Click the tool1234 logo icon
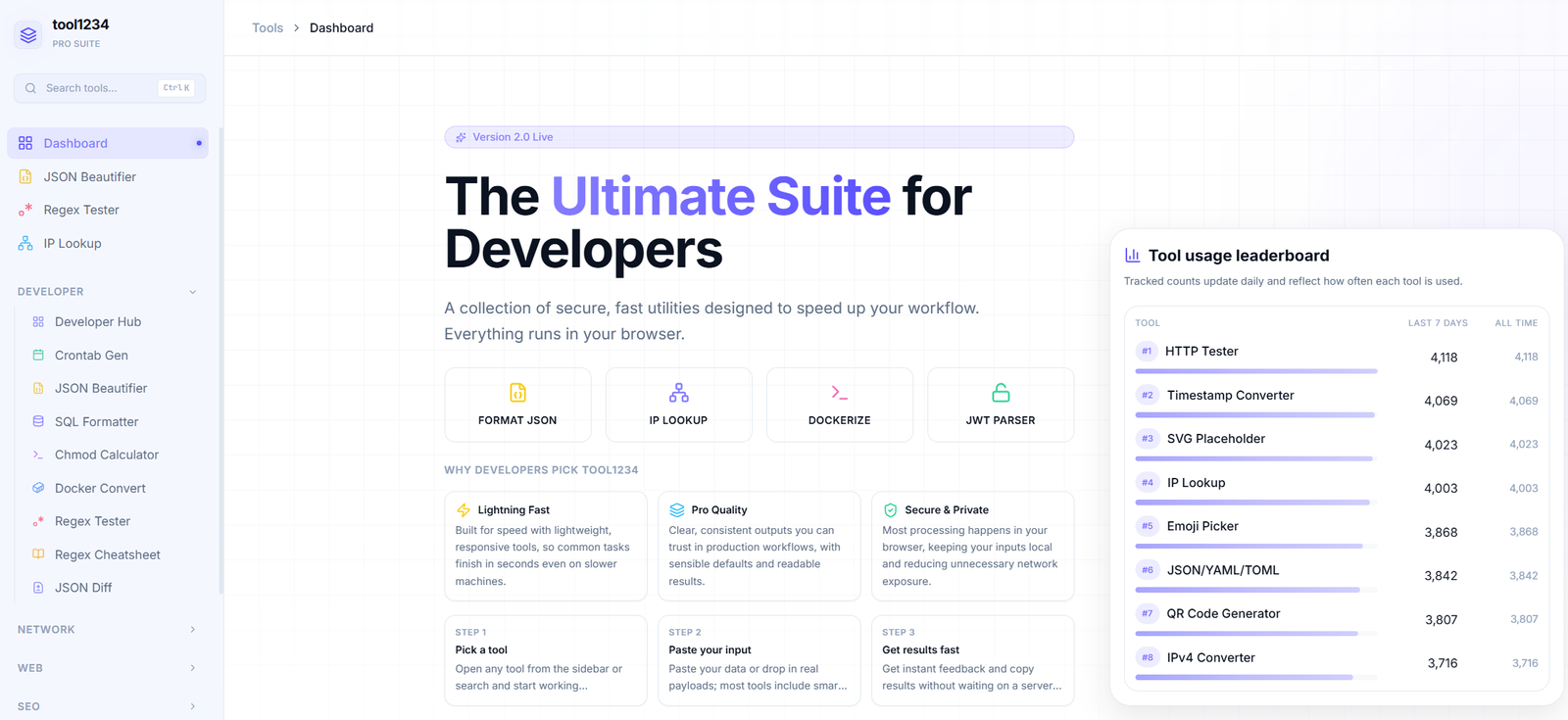Viewport: 1568px width, 720px height. click(x=28, y=34)
